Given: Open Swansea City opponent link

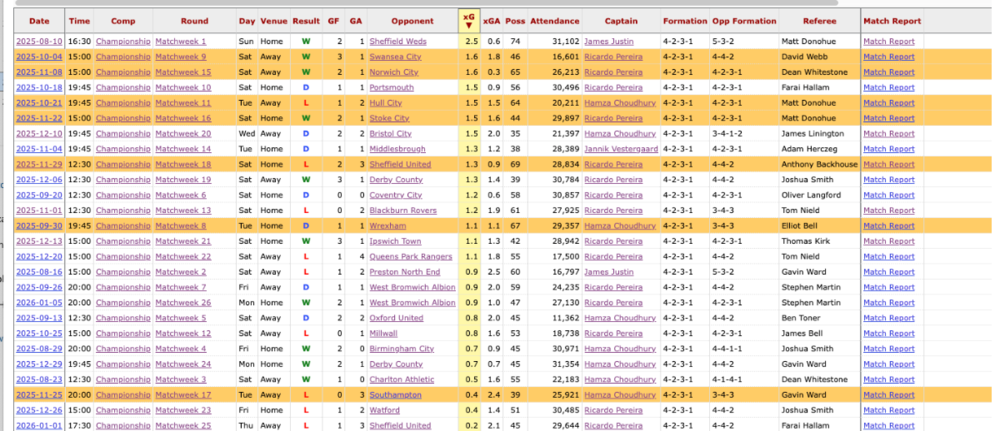Looking at the screenshot, I should pyautogui.click(x=395, y=57).
